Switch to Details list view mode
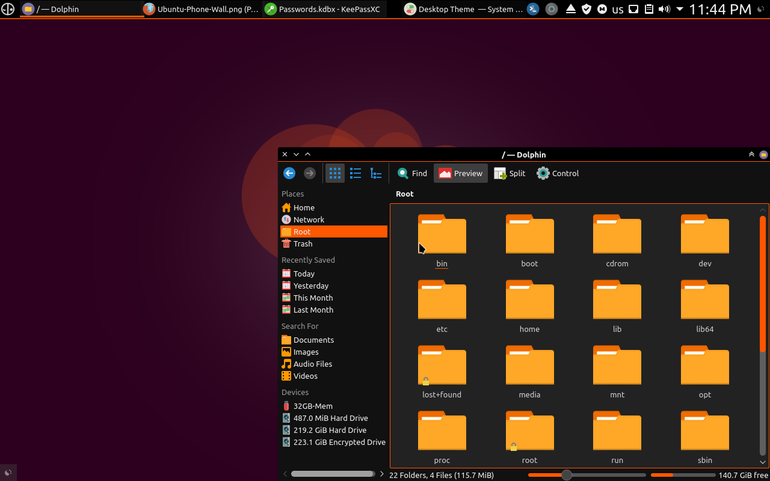 point(356,173)
